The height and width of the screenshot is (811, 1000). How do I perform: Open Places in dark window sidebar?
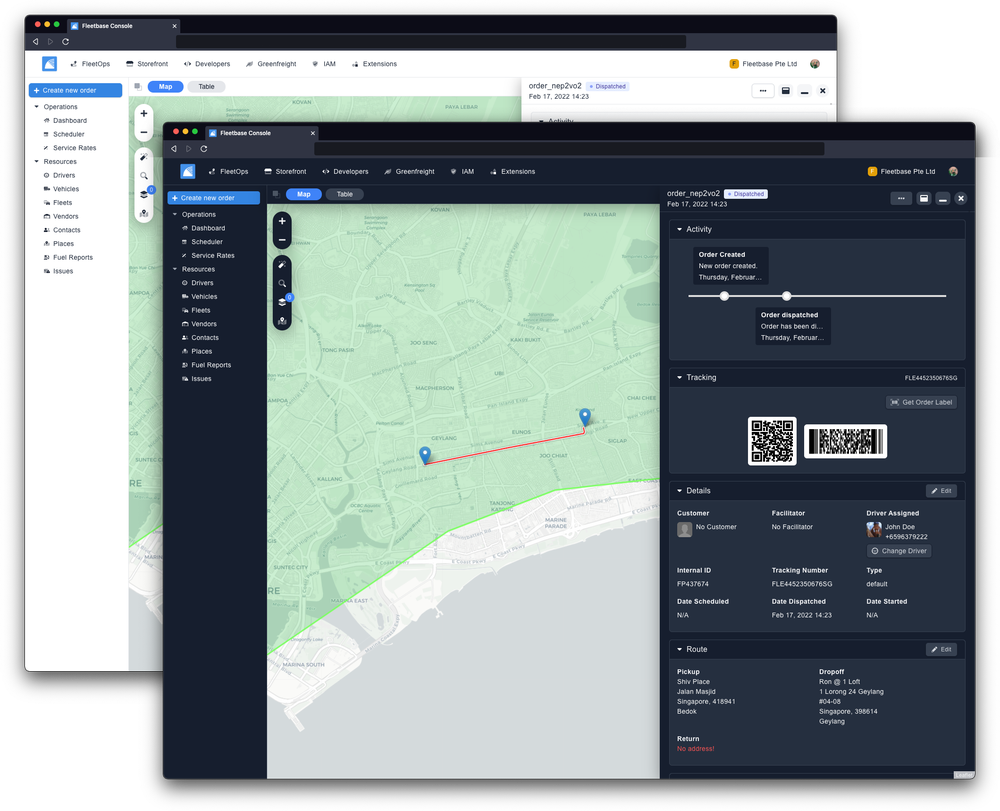pyautogui.click(x=197, y=351)
